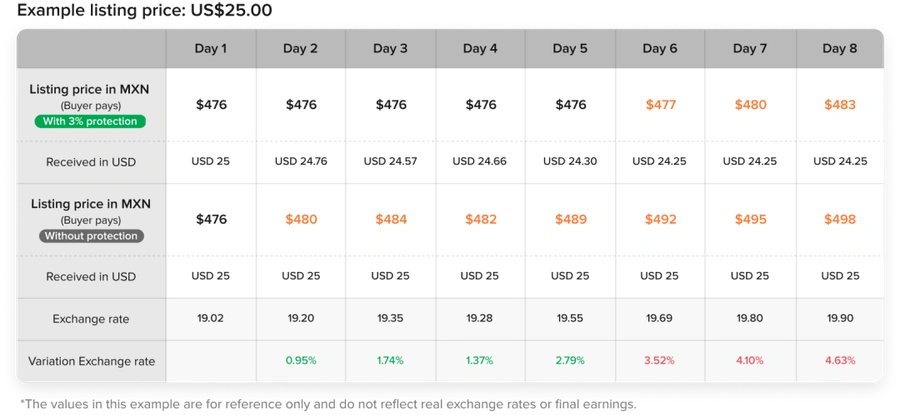
Task: Click the 19.02 exchange rate value
Action: point(211,319)
